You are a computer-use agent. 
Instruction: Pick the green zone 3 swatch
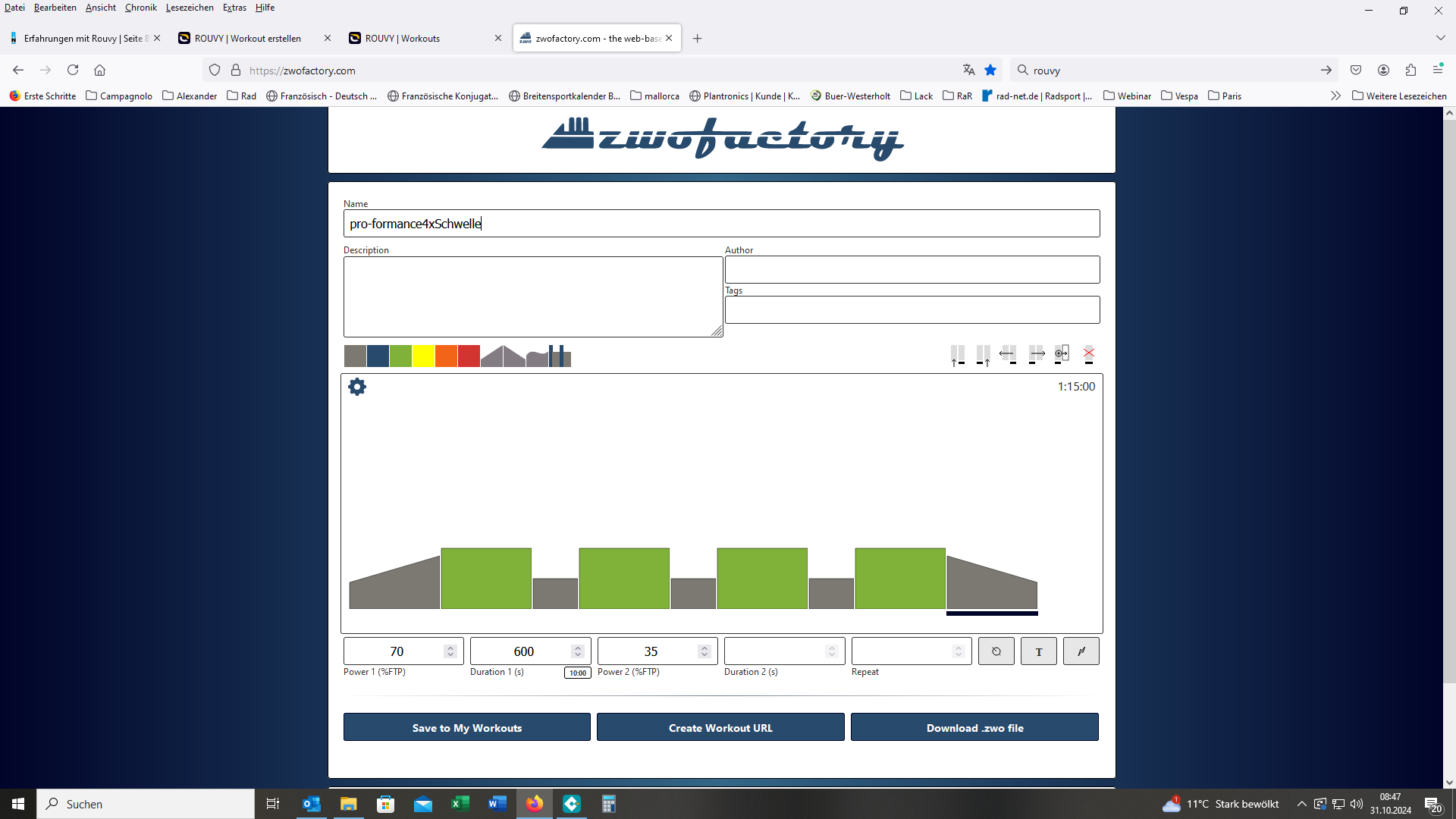[400, 356]
